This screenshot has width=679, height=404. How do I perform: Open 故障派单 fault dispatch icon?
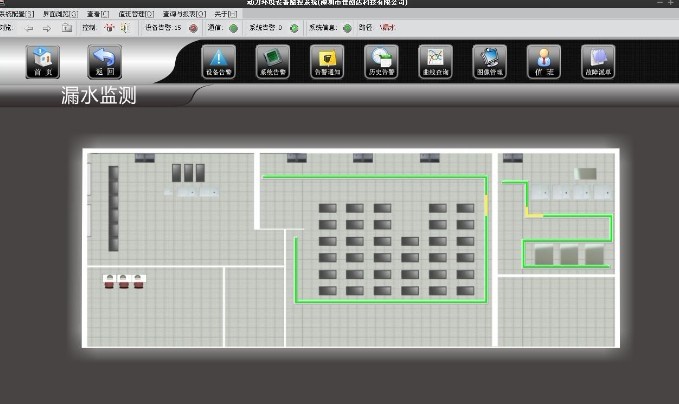click(597, 60)
